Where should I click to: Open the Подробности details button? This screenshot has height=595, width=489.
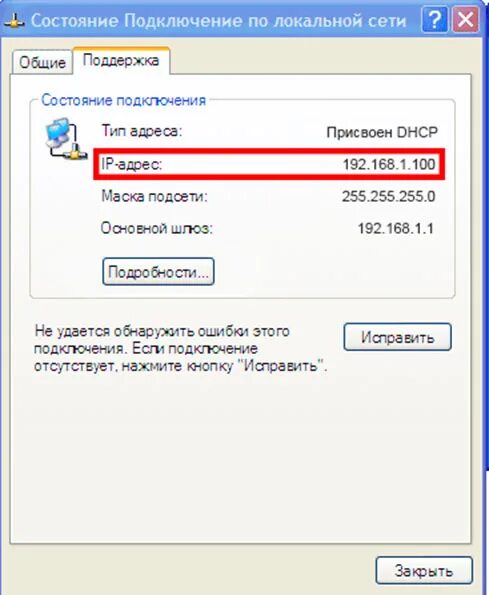[158, 272]
